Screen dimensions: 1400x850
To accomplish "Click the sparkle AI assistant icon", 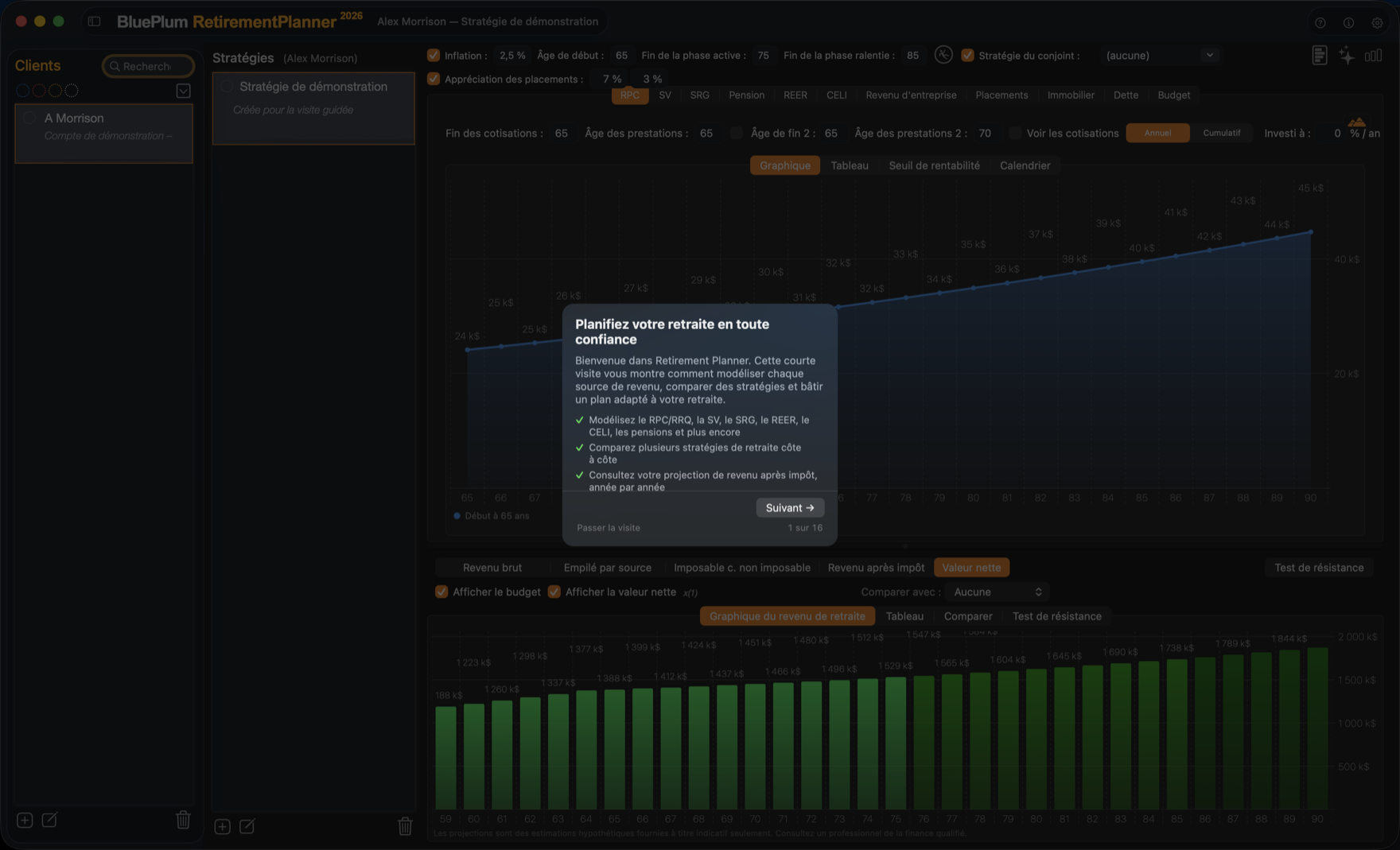I will click(x=1347, y=56).
